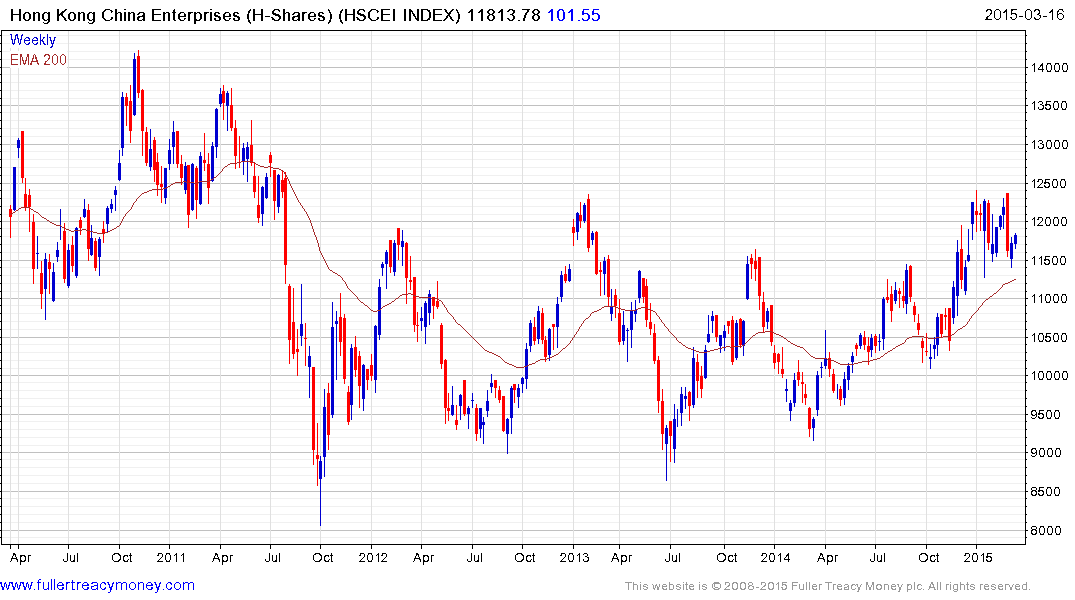Image resolution: width=1075 pixels, height=600 pixels.
Task: Click the 2015 year label on time axis
Action: click(978, 557)
